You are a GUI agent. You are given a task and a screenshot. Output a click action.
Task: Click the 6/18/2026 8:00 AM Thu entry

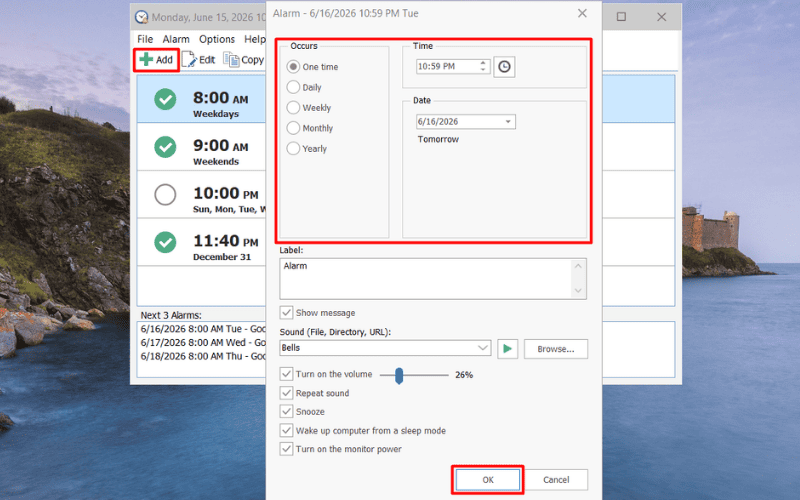click(203, 356)
